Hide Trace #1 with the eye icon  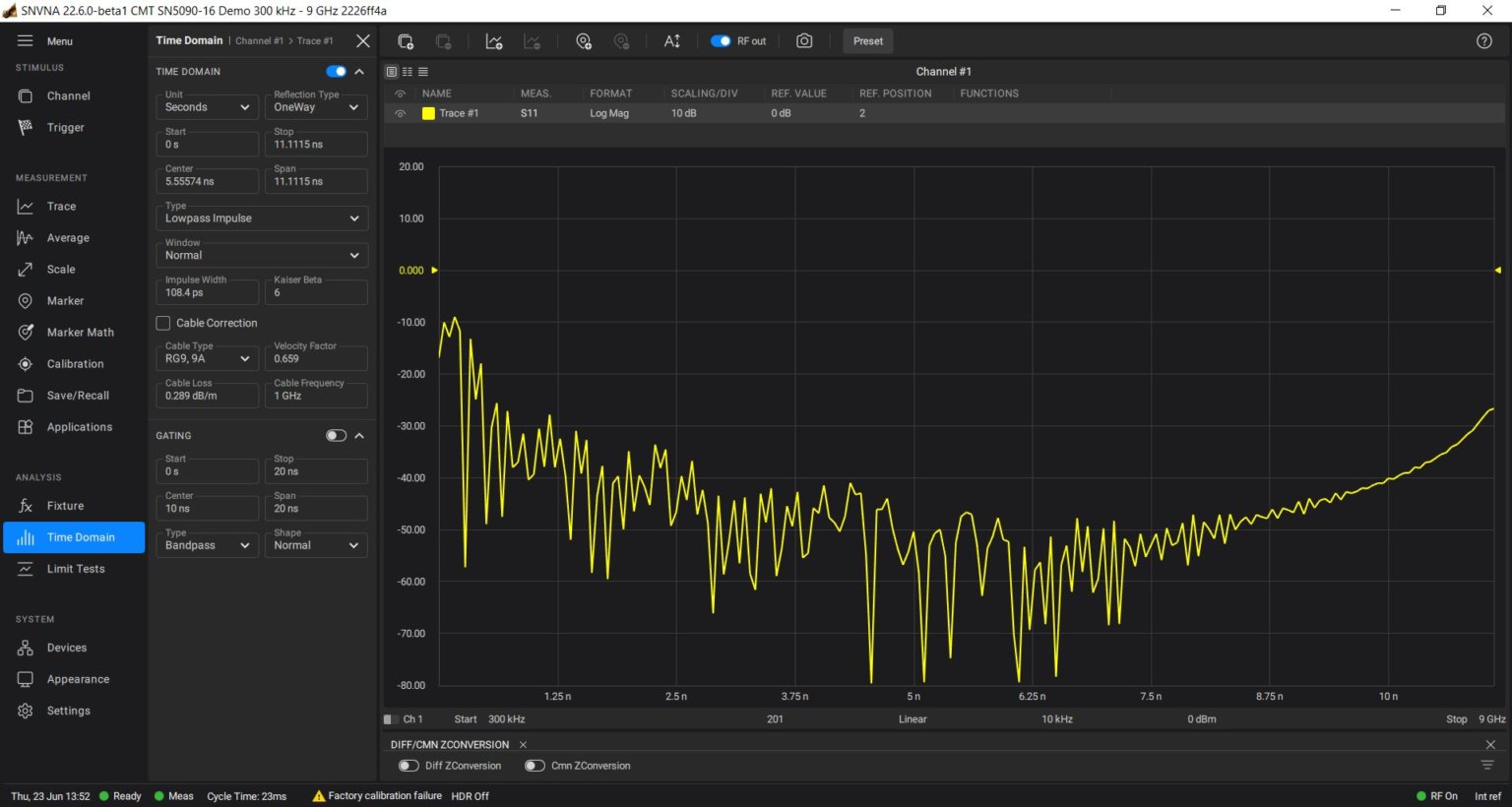coord(400,113)
